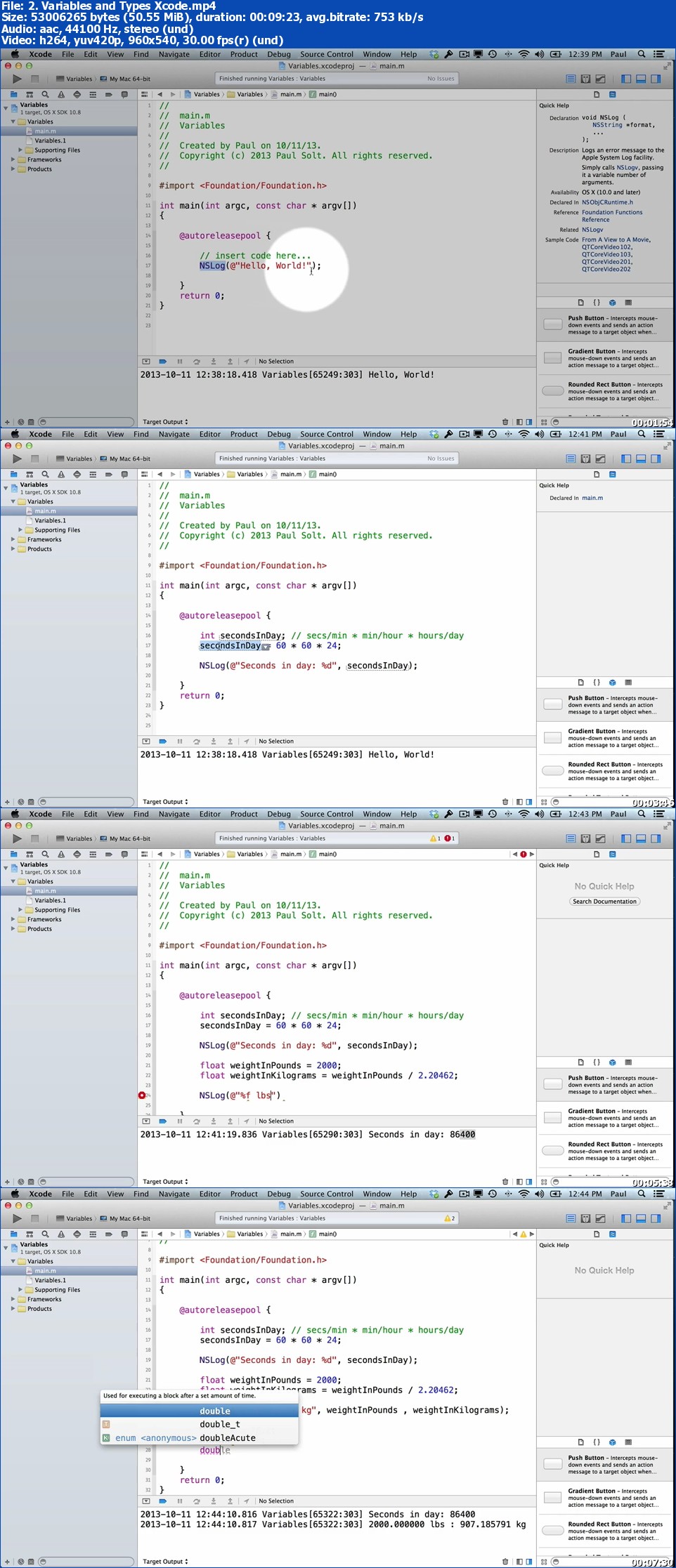Open Source Control menu in 12:43 PM menu bar
This screenshot has width=676, height=1568.
click(x=327, y=814)
